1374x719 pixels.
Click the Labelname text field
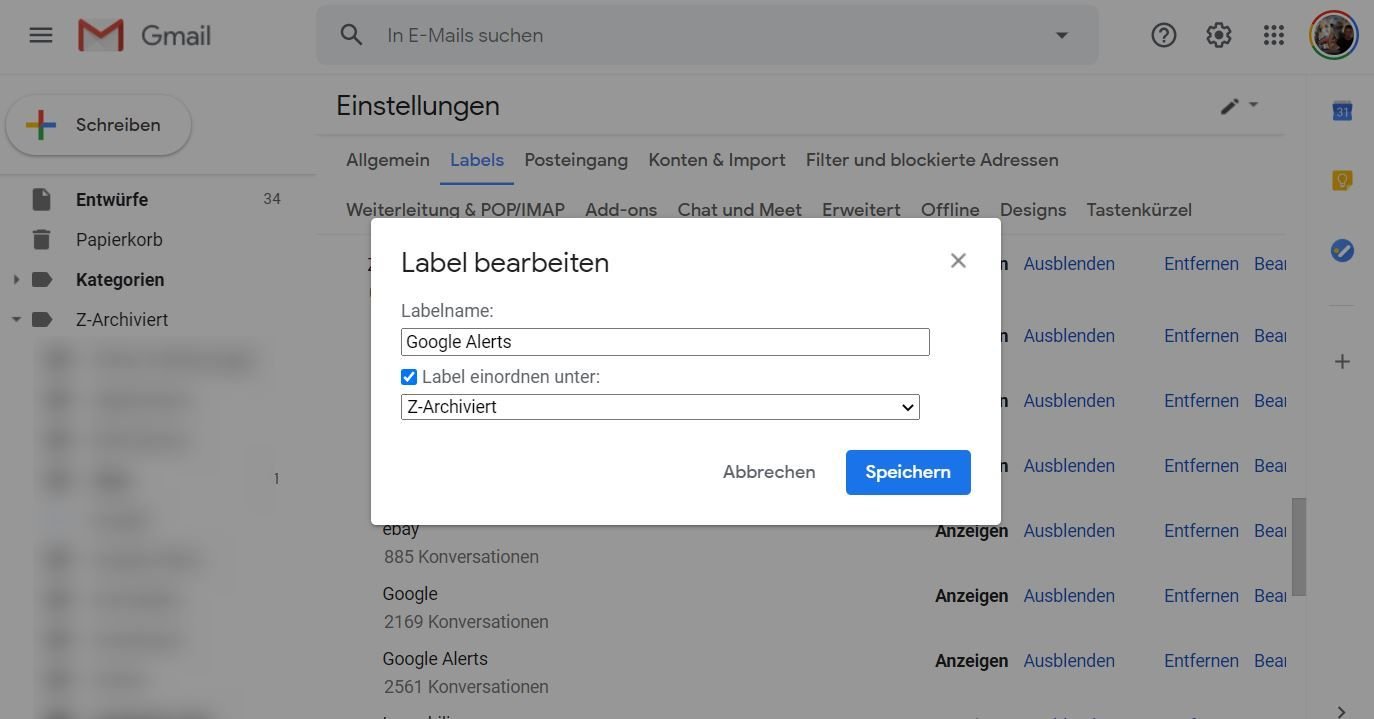tap(665, 342)
